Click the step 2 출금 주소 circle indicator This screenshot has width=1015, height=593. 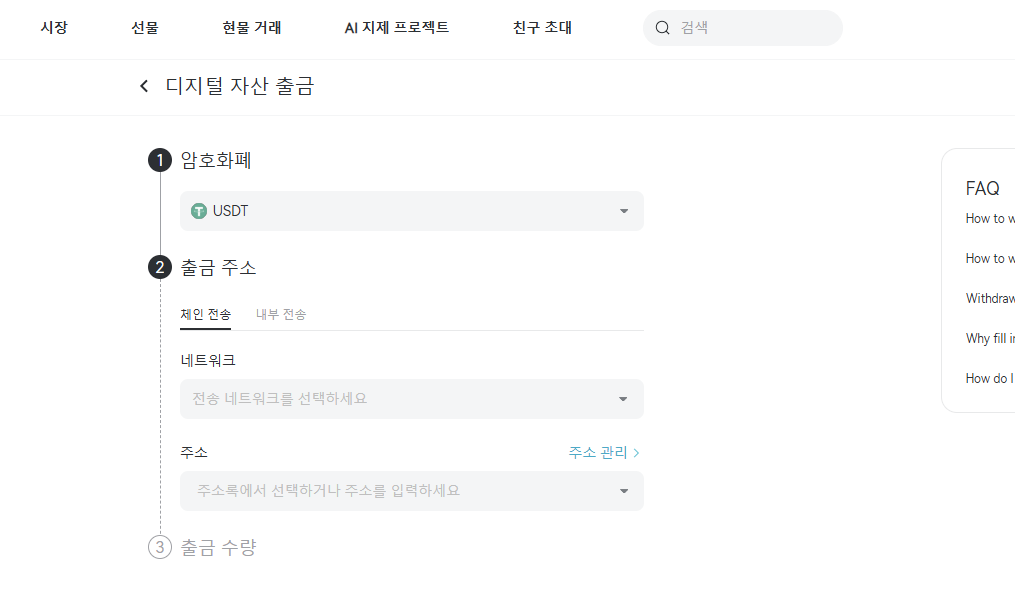pos(160,268)
